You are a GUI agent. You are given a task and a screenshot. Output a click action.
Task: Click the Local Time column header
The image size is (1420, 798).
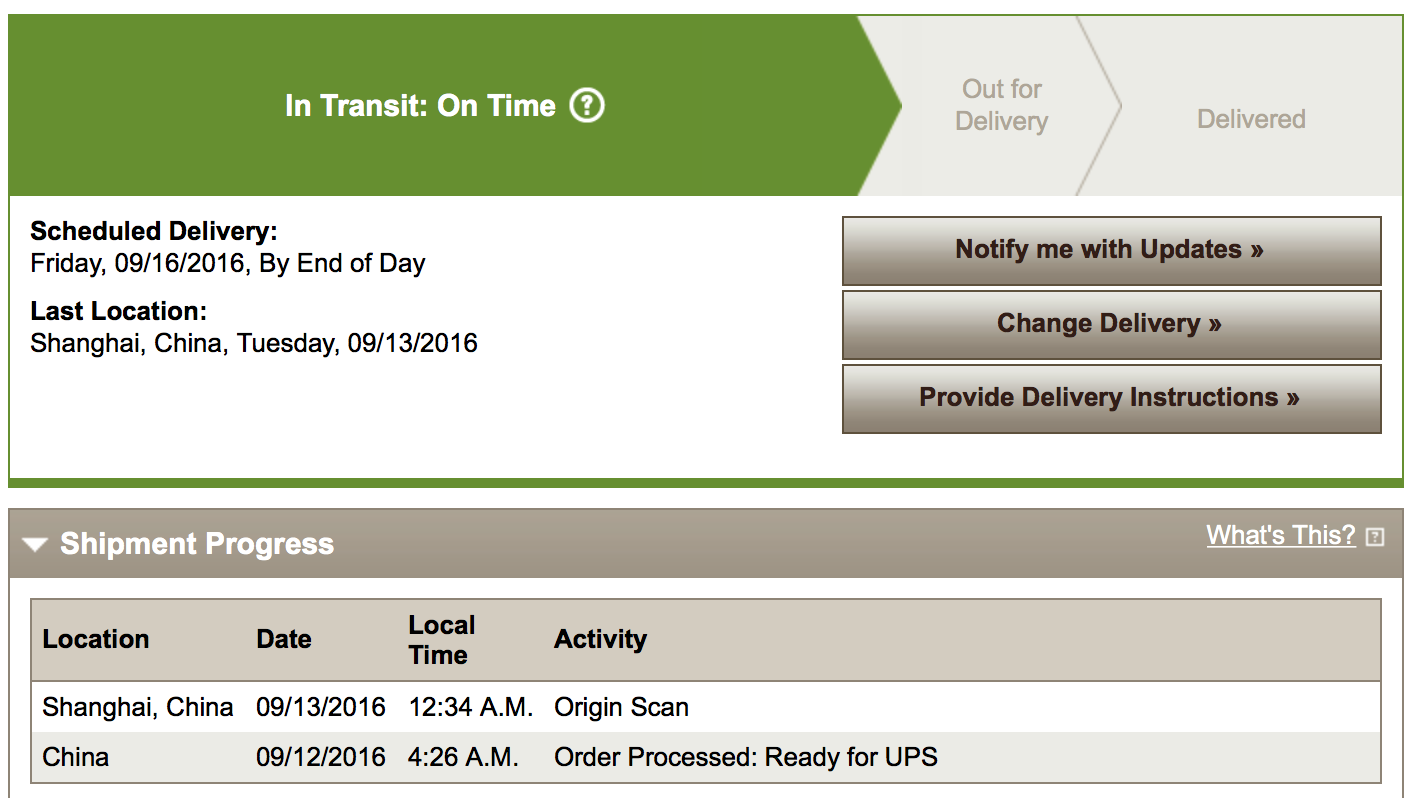point(440,640)
